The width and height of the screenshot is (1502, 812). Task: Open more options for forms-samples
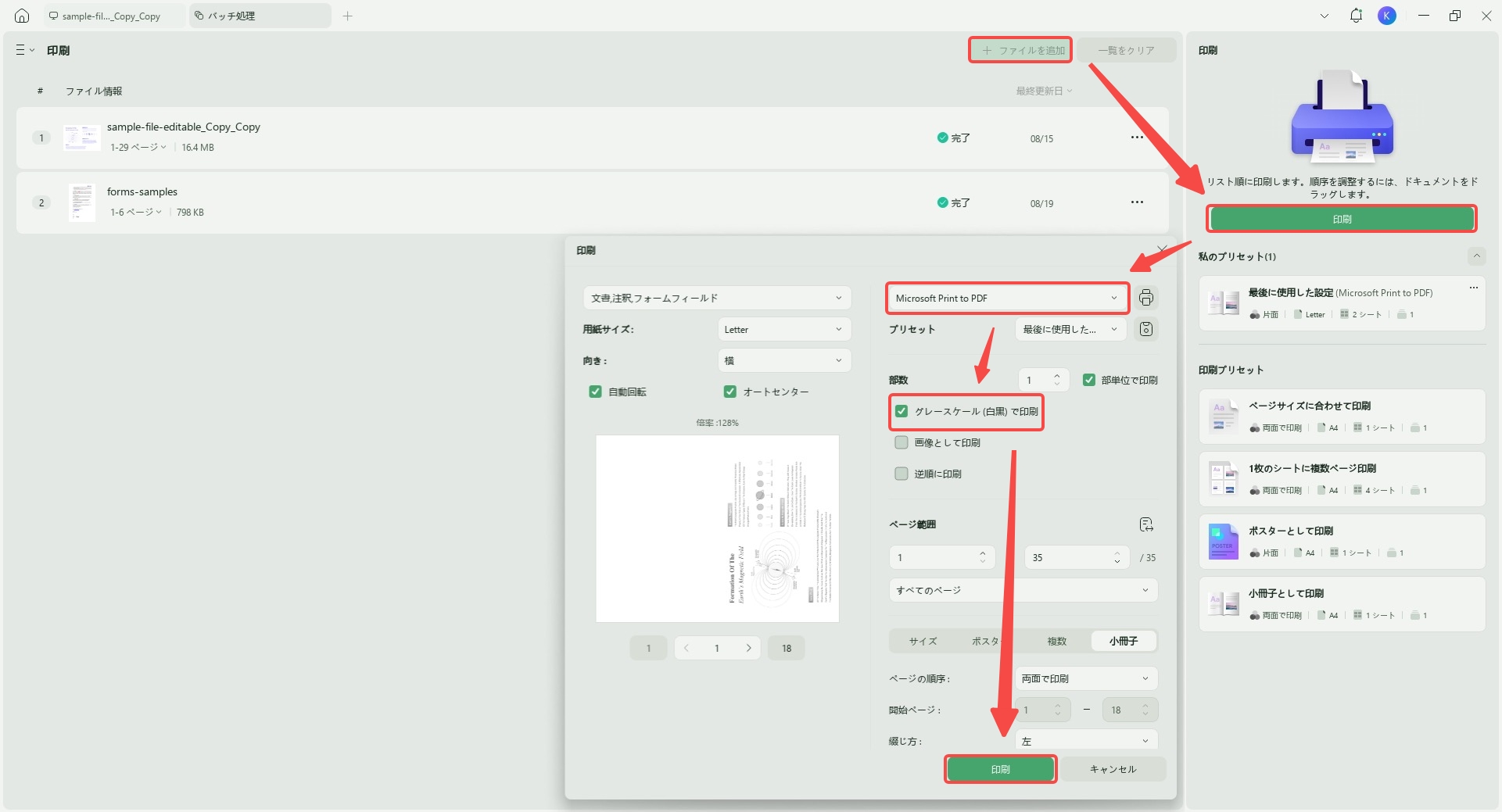coord(1137,202)
